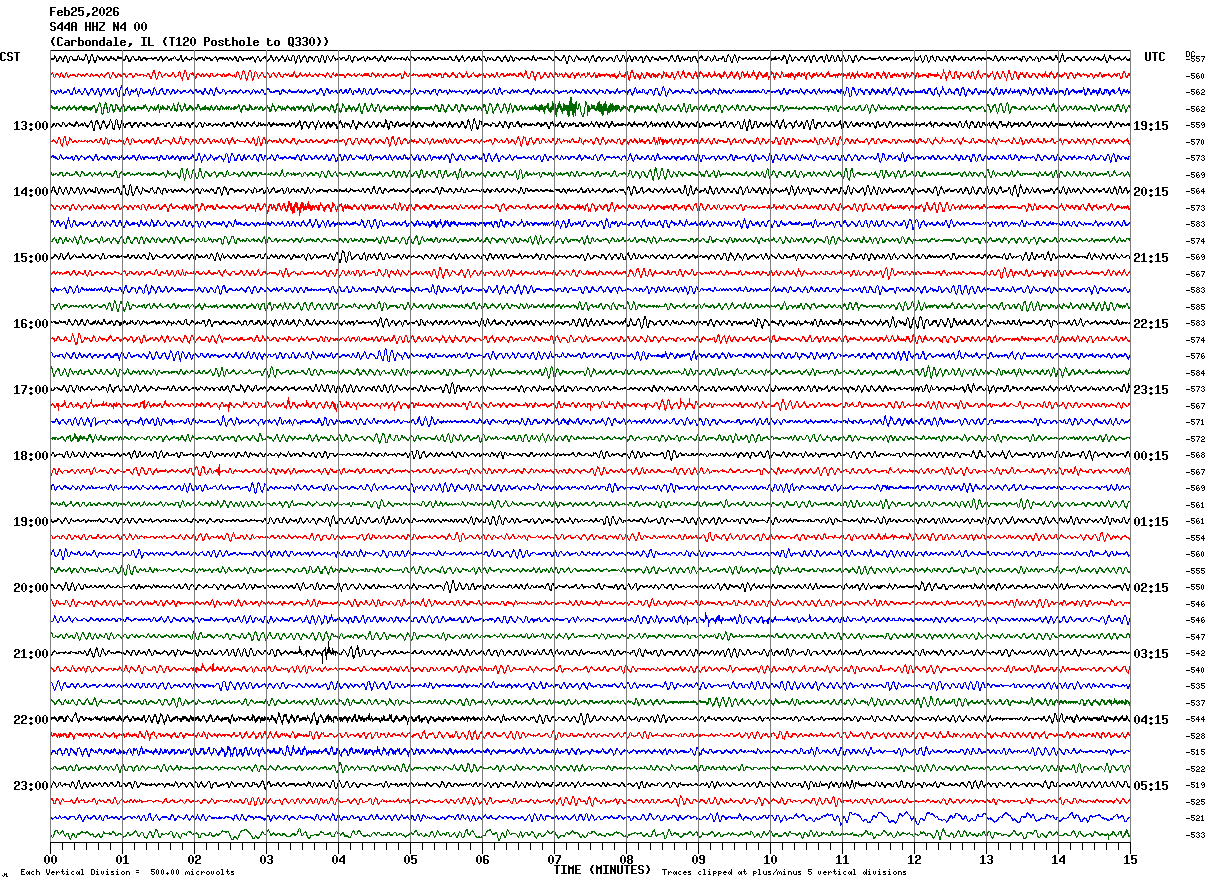The height and width of the screenshot is (886, 1210).
Task: Click the TIME (MINUTES) axis title
Action: click(x=602, y=870)
